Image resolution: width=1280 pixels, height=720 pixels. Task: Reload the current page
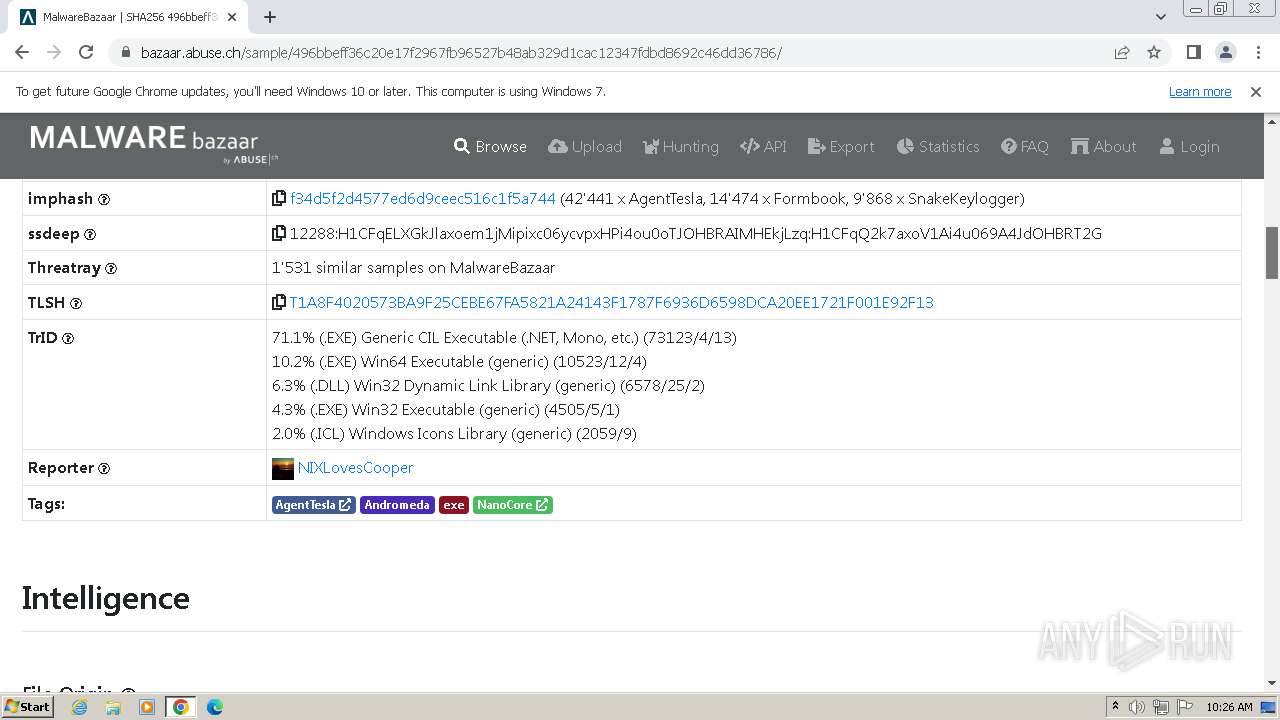tap(86, 52)
